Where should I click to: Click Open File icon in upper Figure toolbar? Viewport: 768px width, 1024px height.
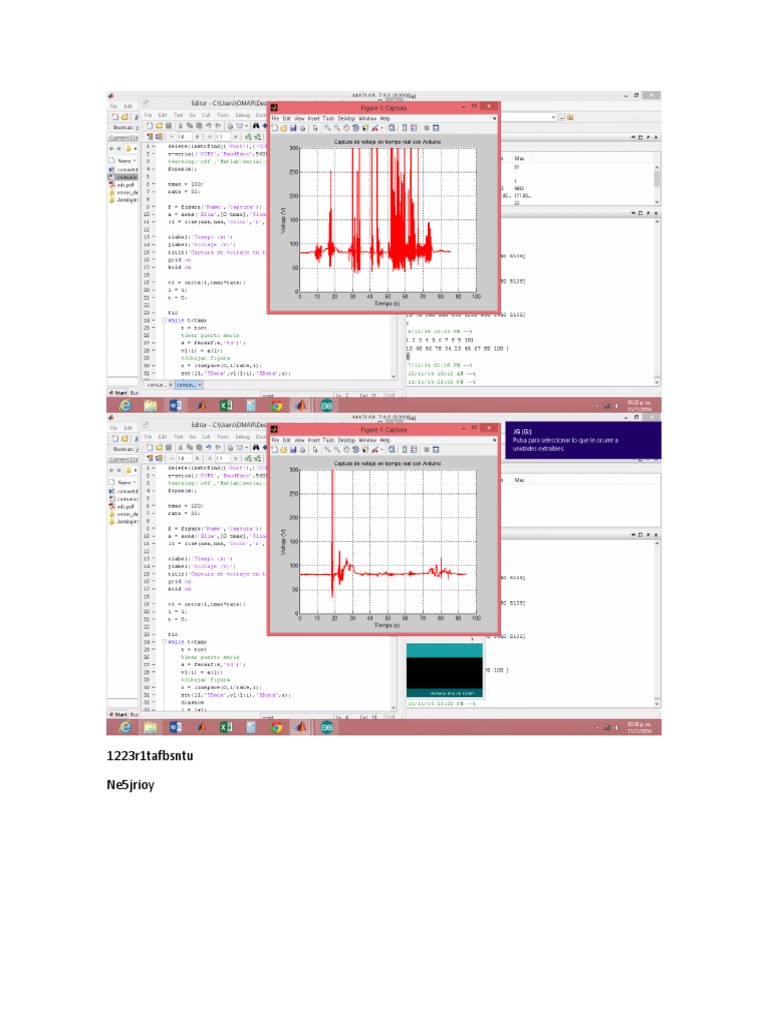(283, 128)
